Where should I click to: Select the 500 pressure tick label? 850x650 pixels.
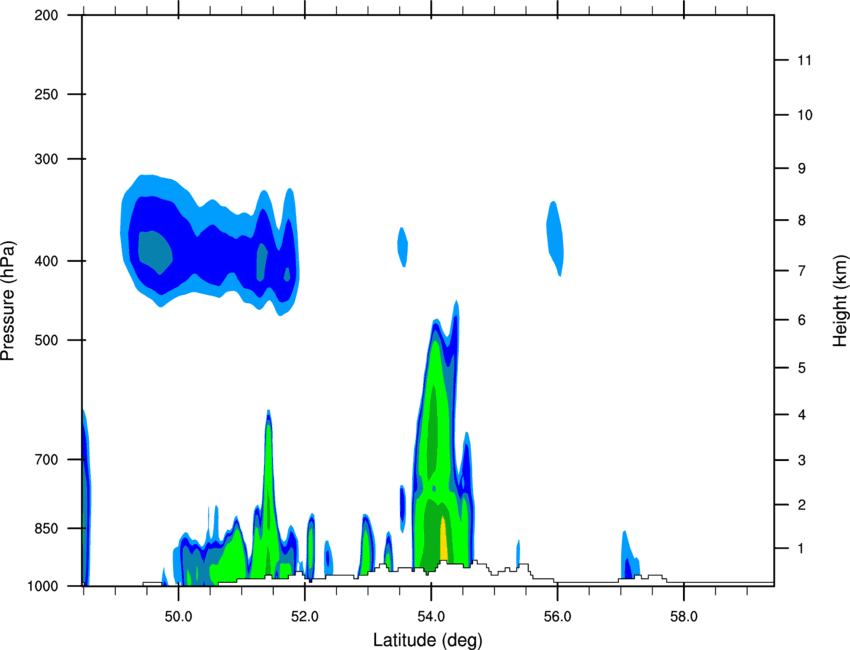(x=46, y=340)
